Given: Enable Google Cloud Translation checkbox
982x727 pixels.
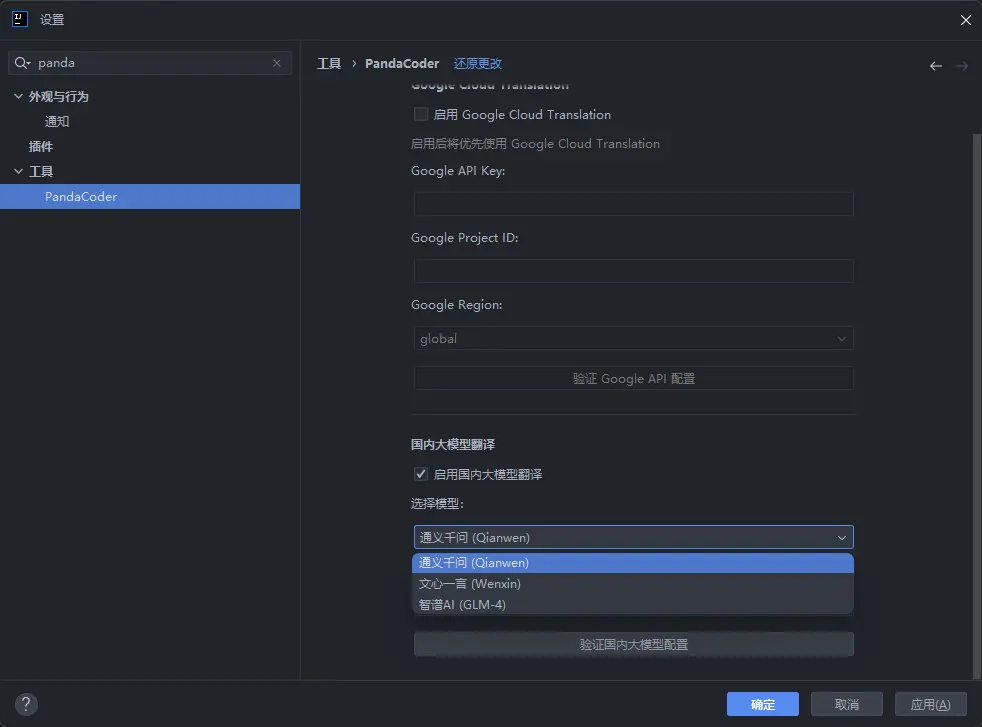Looking at the screenshot, I should [421, 114].
